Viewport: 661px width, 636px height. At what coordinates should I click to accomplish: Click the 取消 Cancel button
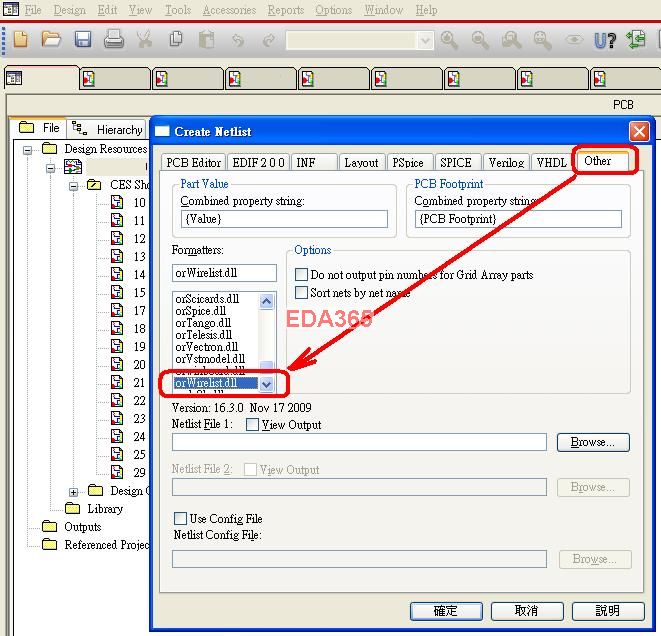[x=527, y=610]
